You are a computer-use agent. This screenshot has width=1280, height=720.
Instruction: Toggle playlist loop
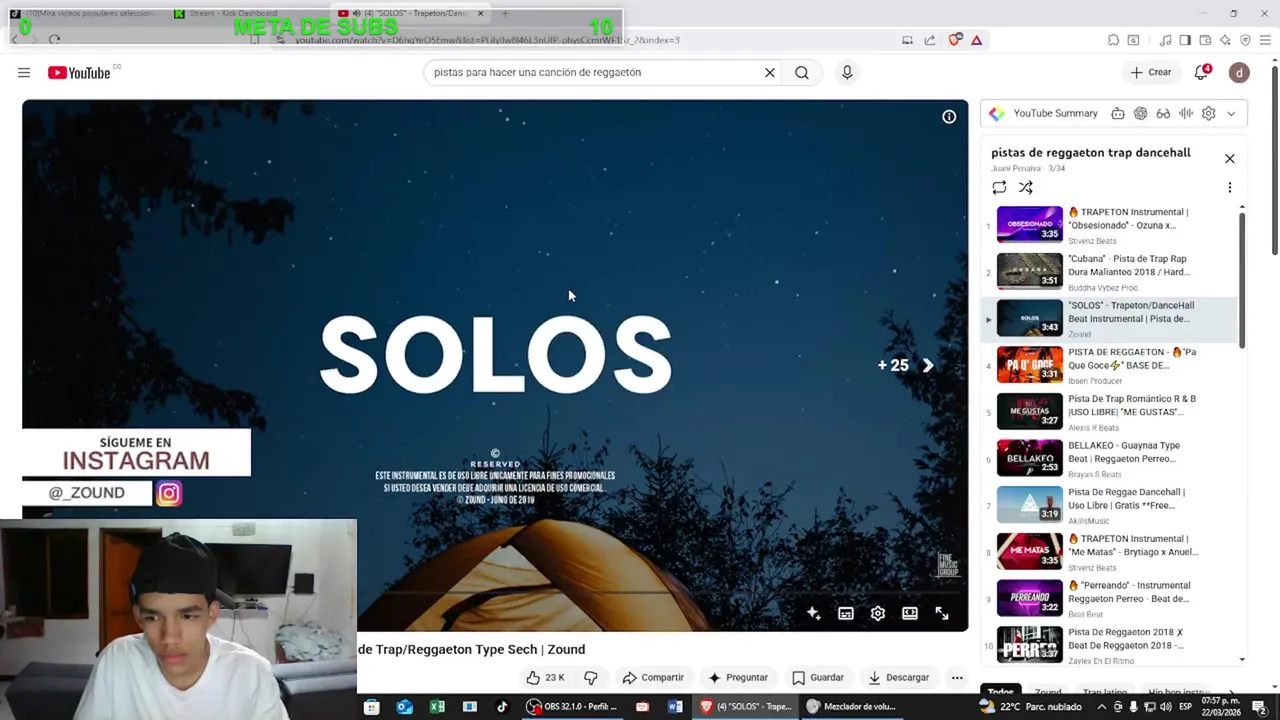999,187
